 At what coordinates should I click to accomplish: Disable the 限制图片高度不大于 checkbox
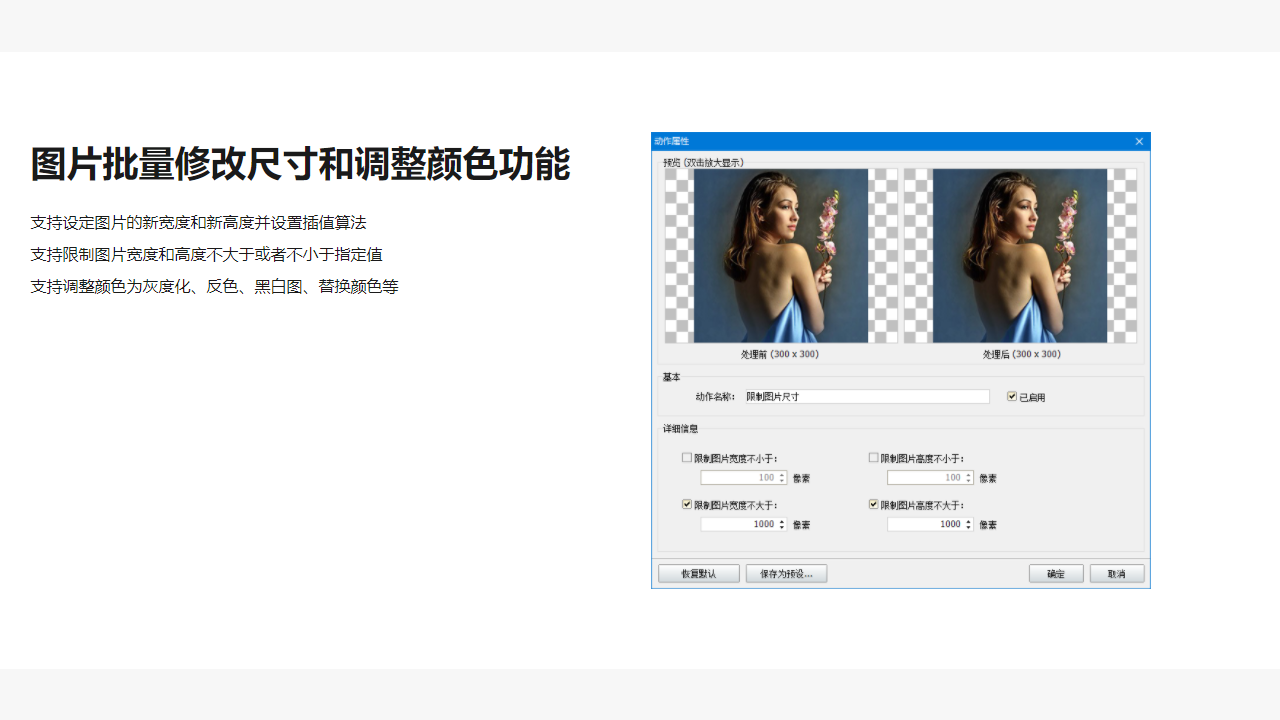pyautogui.click(x=873, y=504)
